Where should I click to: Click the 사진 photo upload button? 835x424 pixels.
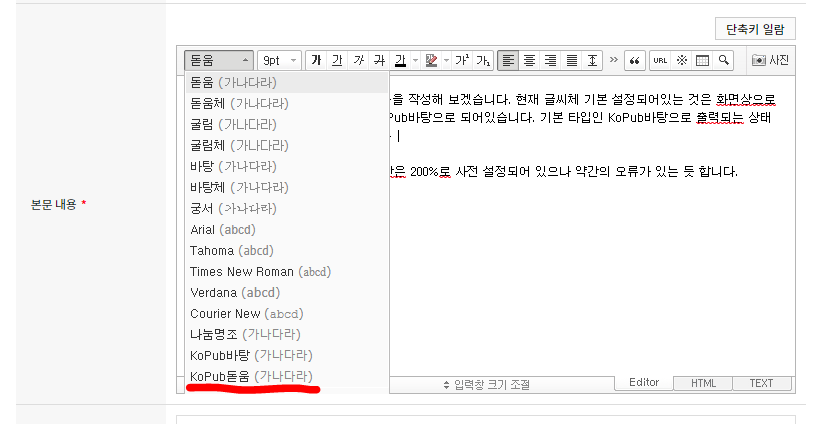(770, 60)
